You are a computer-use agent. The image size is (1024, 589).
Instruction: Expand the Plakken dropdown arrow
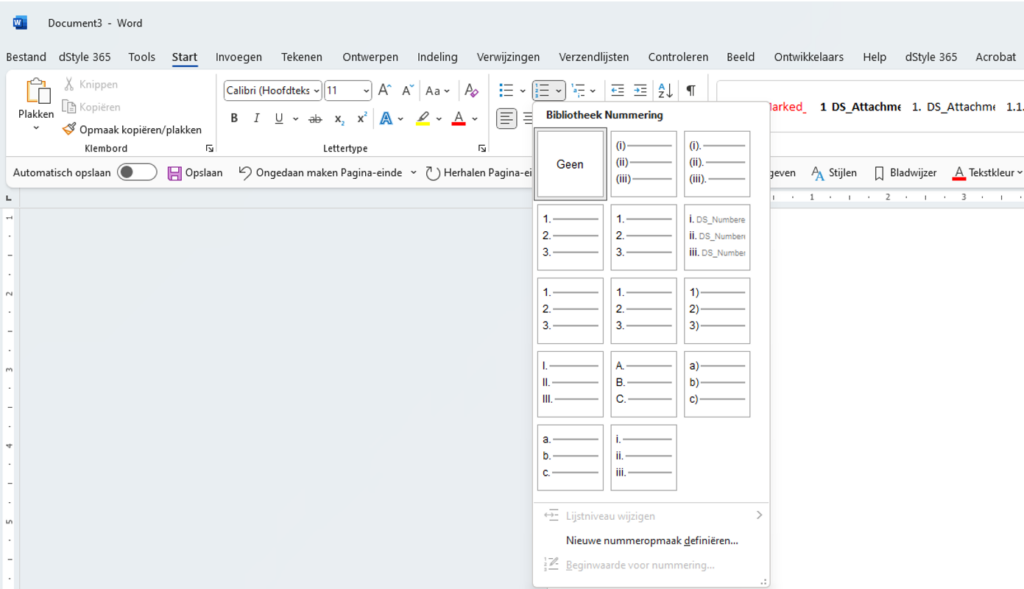(x=36, y=128)
